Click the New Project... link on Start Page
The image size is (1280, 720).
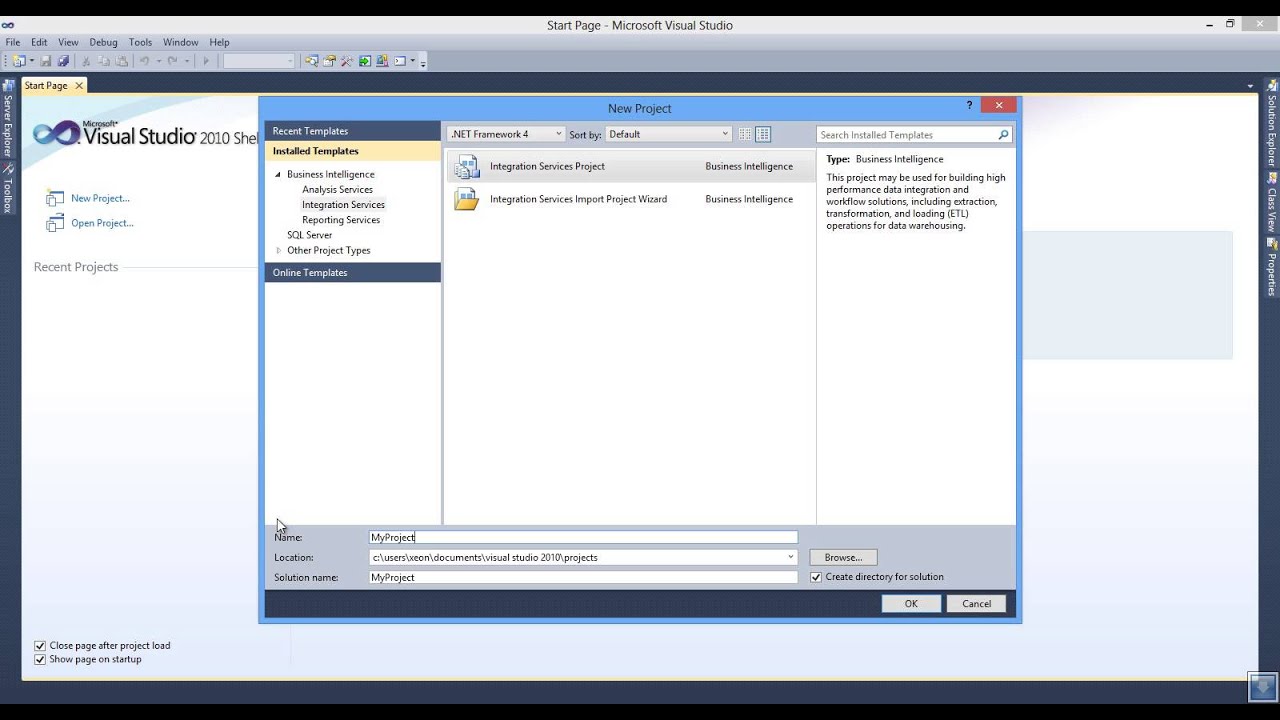click(100, 198)
